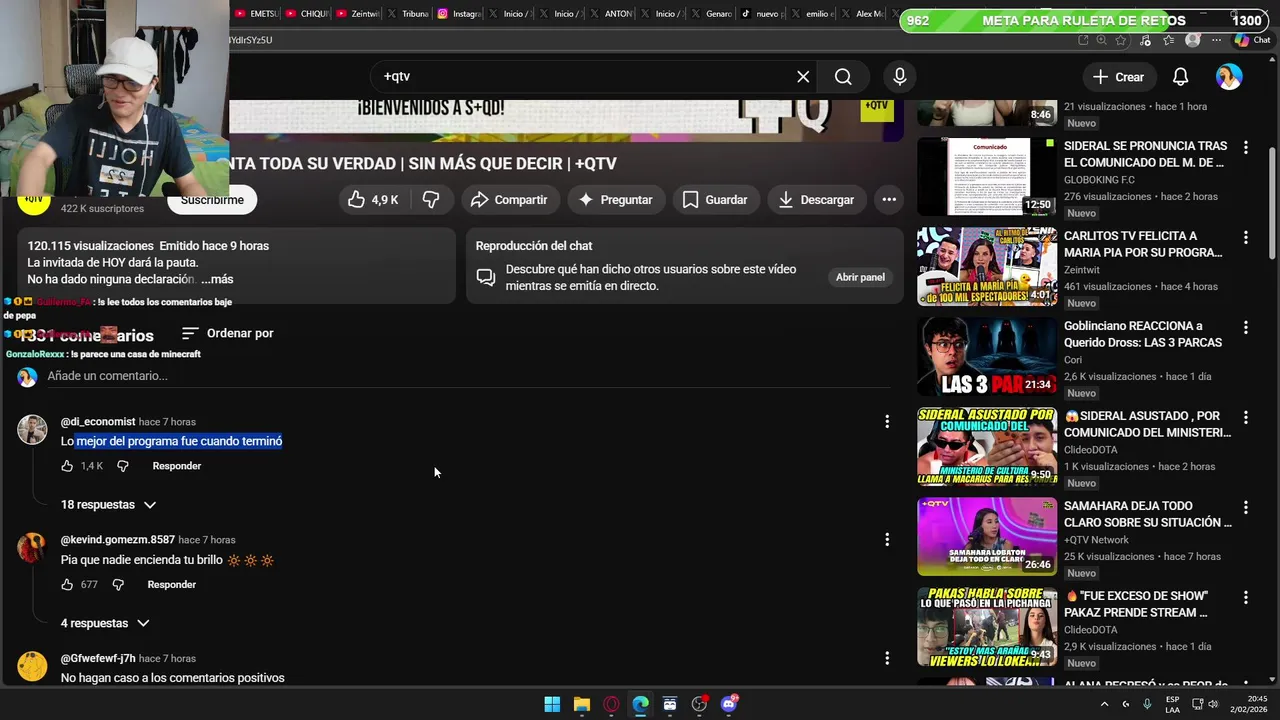Click Añade un comentario field
The width and height of the screenshot is (1280, 720).
[x=468, y=376]
